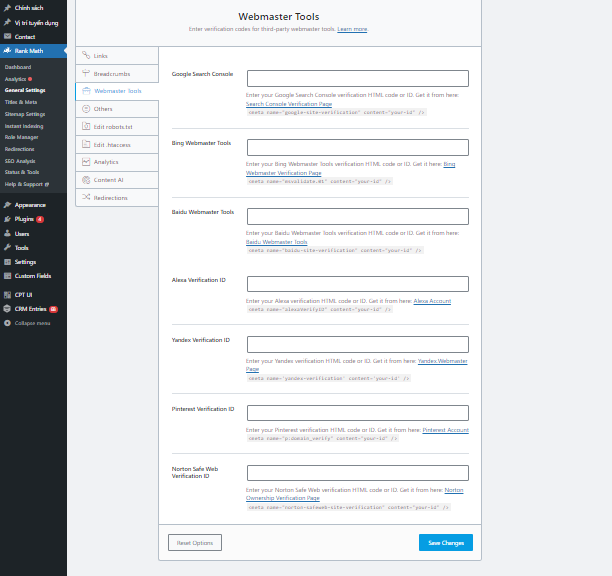Follow the Learn more link
Image resolution: width=612 pixels, height=576 pixels.
click(352, 29)
